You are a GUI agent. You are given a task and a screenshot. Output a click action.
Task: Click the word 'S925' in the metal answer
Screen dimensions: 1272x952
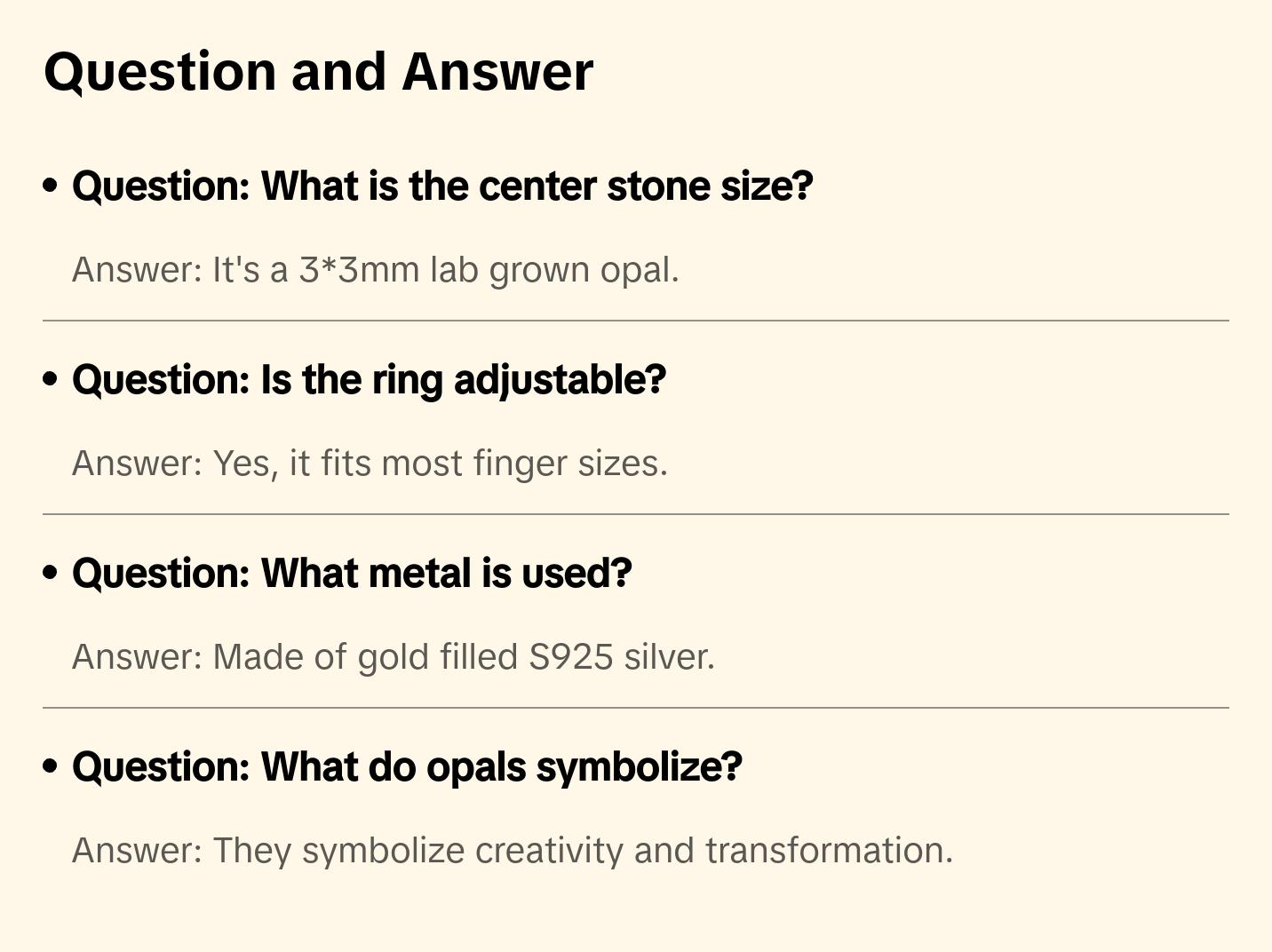pos(570,657)
